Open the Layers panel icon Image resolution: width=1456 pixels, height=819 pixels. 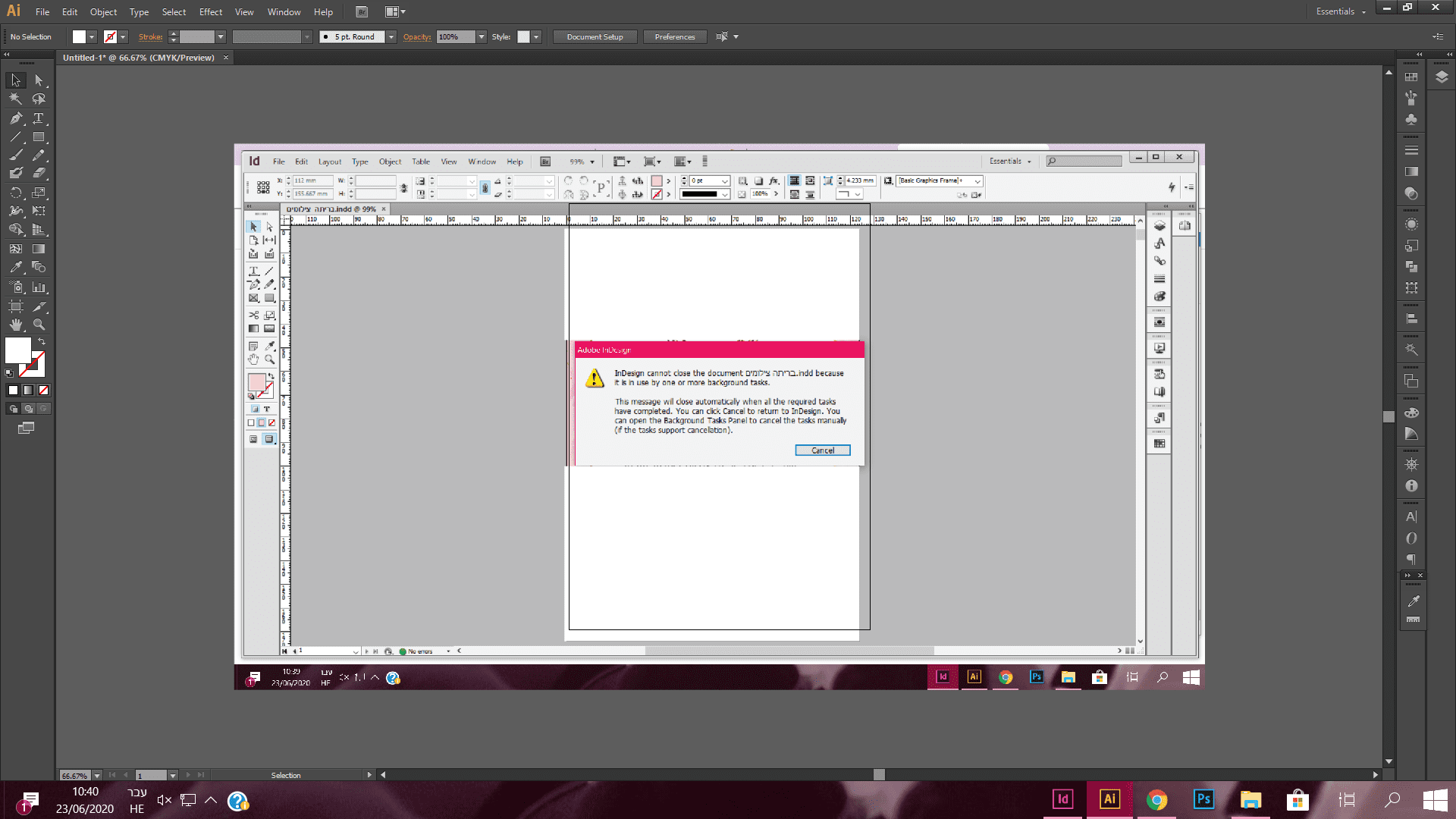click(x=1442, y=77)
